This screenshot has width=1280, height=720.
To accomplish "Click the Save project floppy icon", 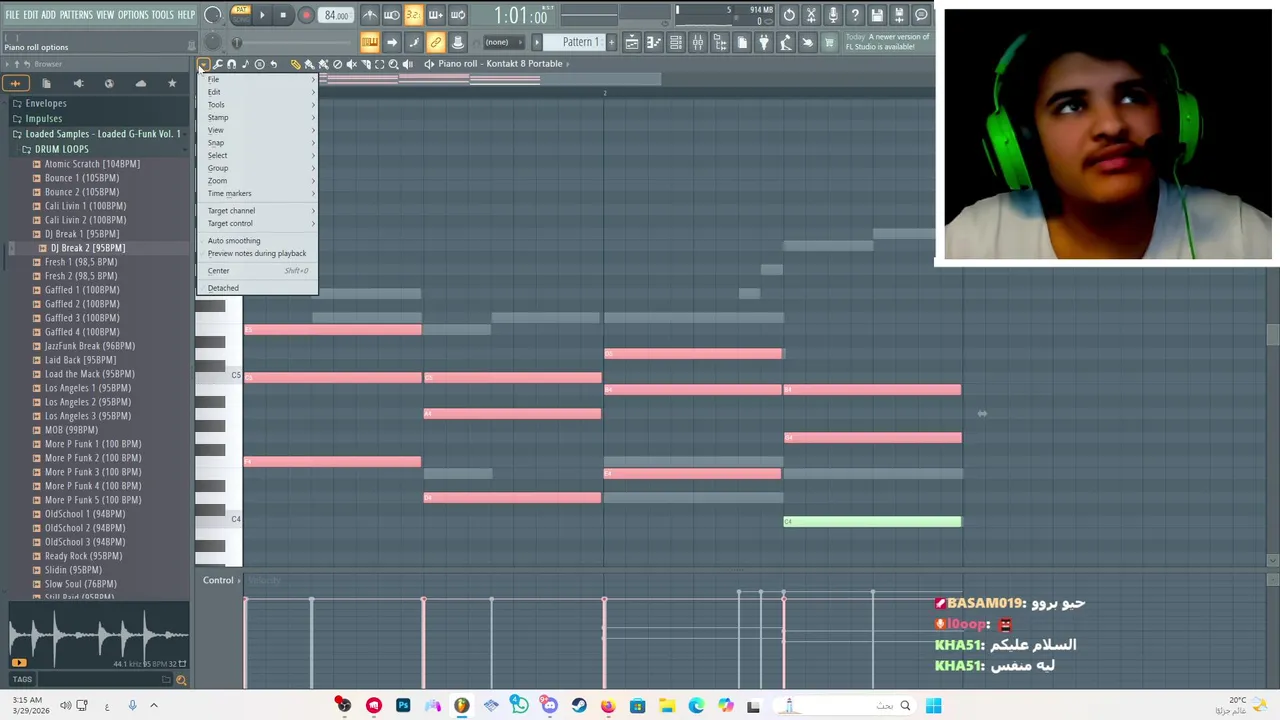I will coord(877,15).
